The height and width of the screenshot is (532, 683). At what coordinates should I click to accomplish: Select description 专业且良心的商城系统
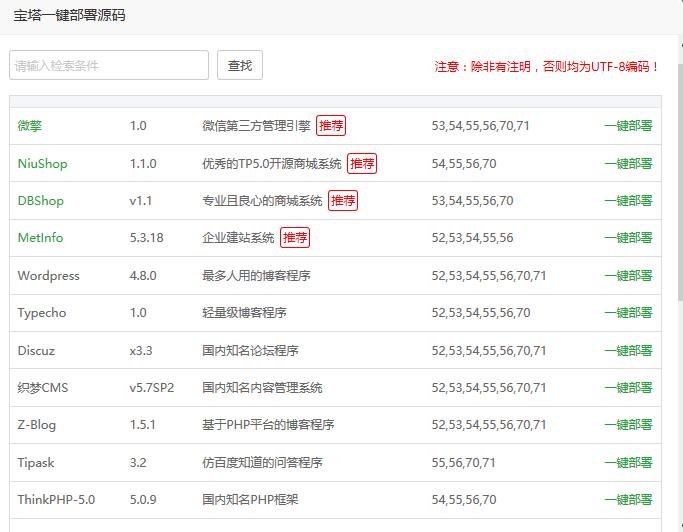(262, 201)
